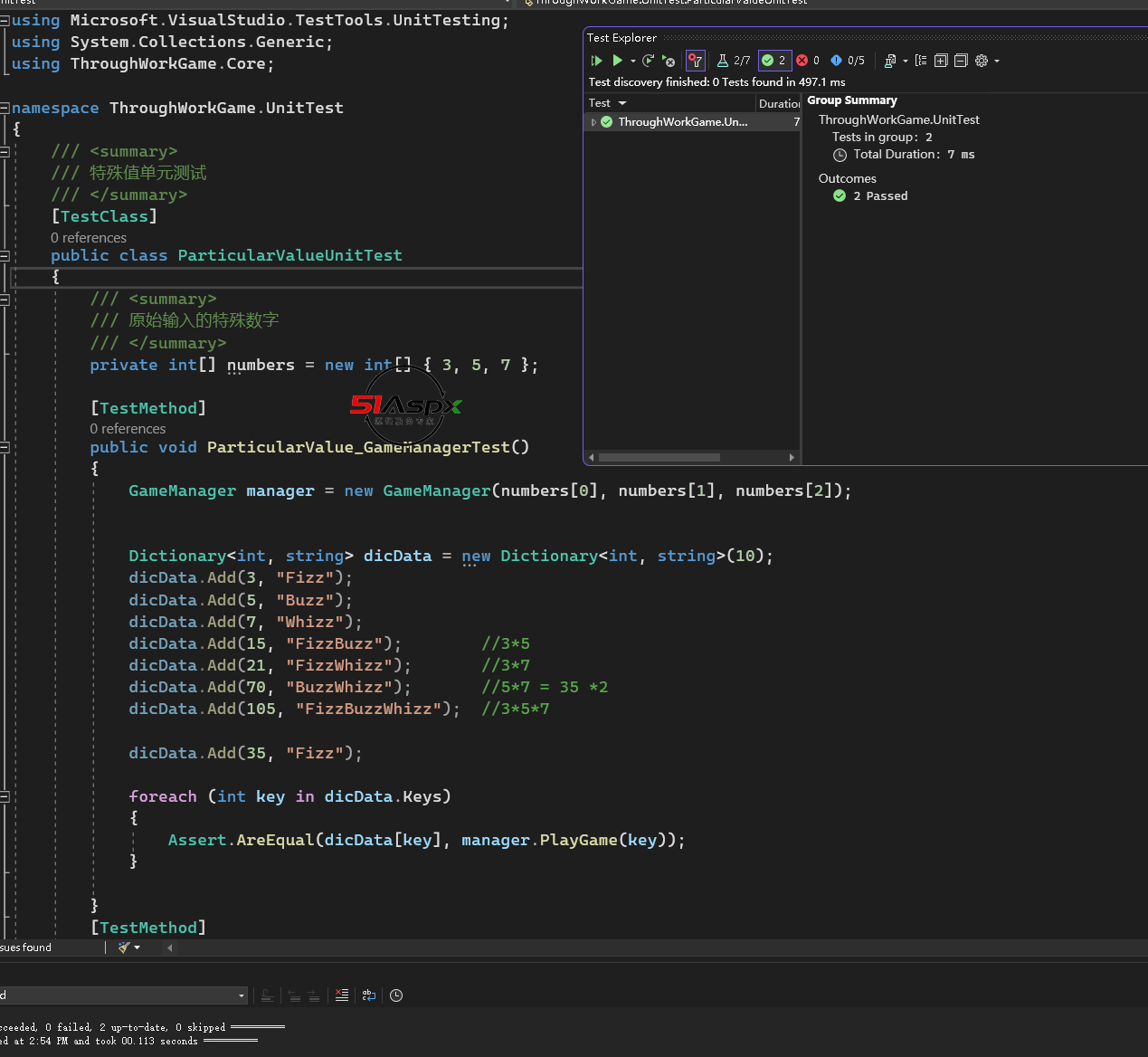Click ThroughWorkGame.UnitTest in Group Summary
Viewport: 1148px width, 1057px height.
click(x=898, y=119)
